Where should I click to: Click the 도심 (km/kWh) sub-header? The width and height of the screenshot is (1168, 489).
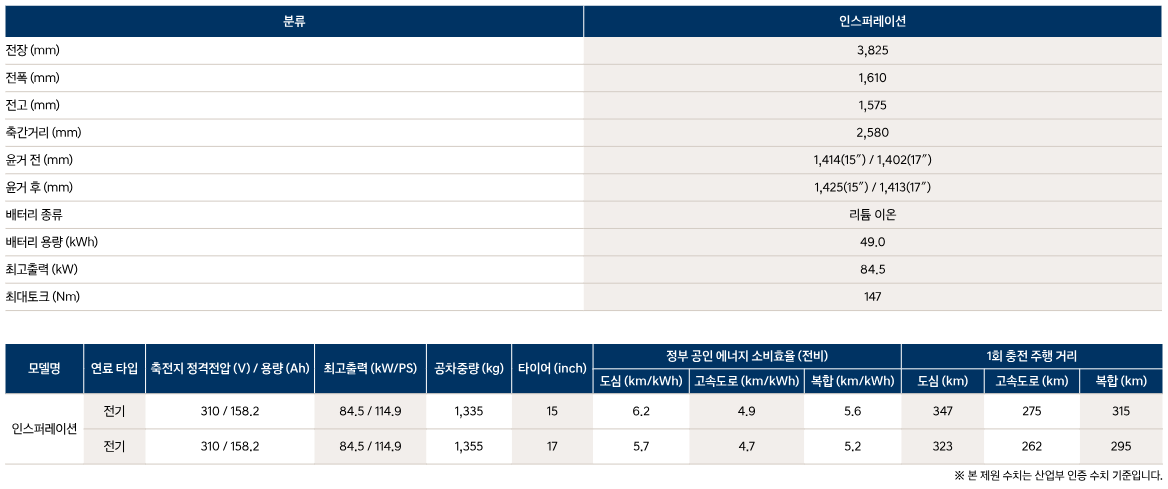pyautogui.click(x=641, y=381)
